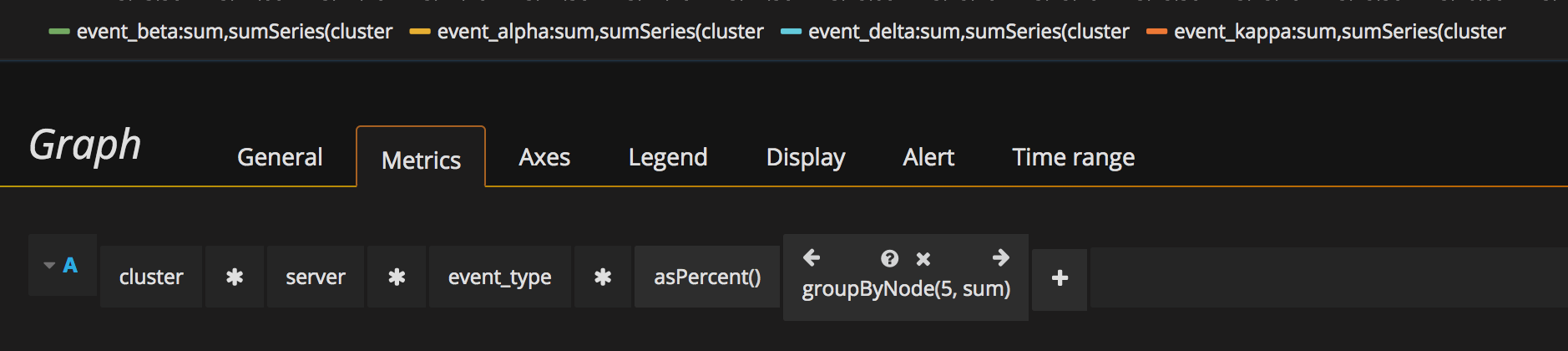
Task: Open groupByNode function help question icon
Action: click(x=890, y=259)
